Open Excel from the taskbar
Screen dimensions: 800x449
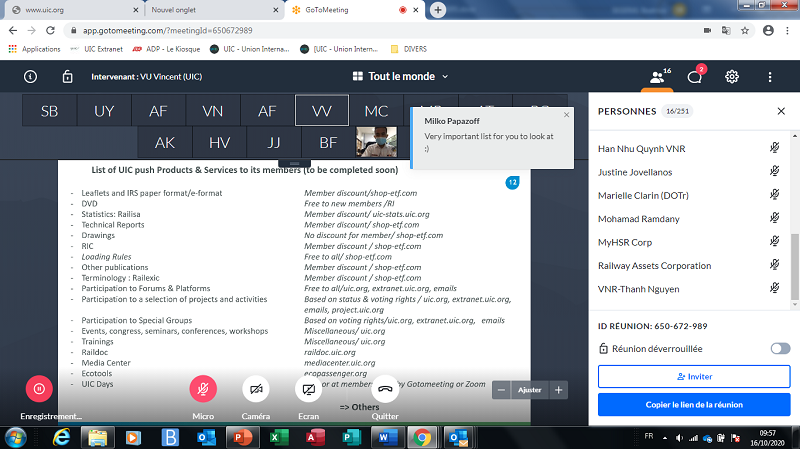[x=279, y=438]
